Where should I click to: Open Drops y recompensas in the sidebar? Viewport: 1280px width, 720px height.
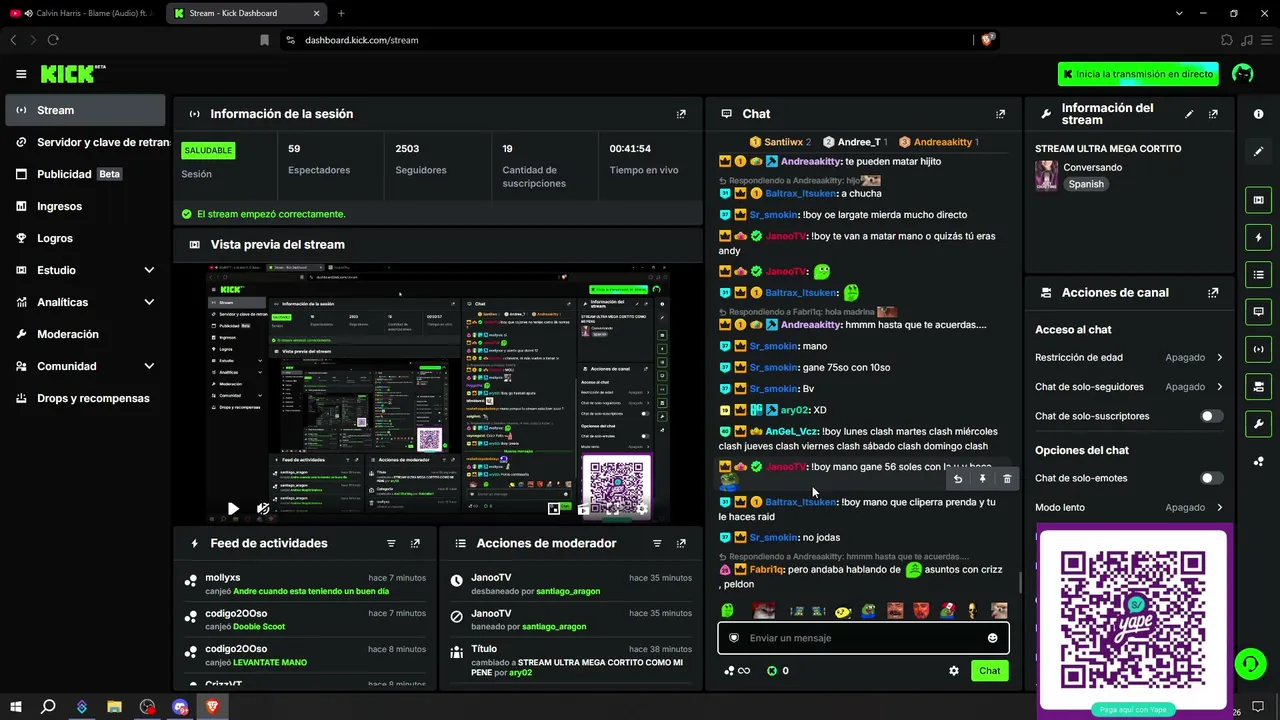[85, 398]
